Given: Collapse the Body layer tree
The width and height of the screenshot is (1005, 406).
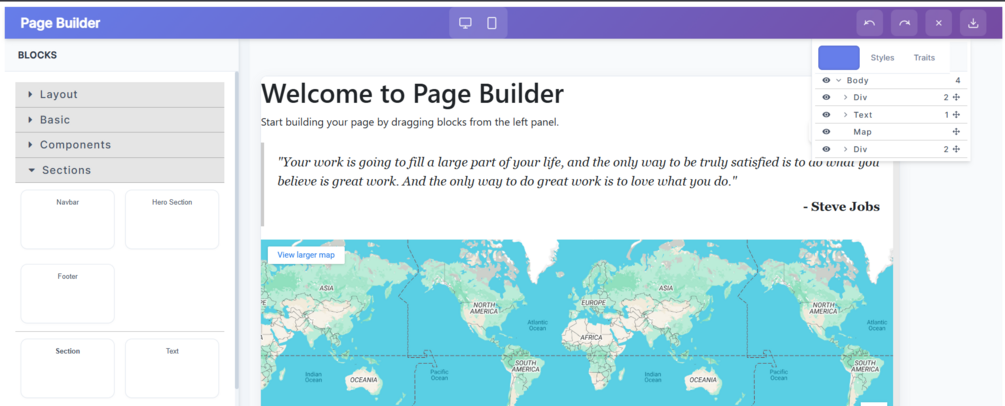Looking at the screenshot, I should [838, 80].
